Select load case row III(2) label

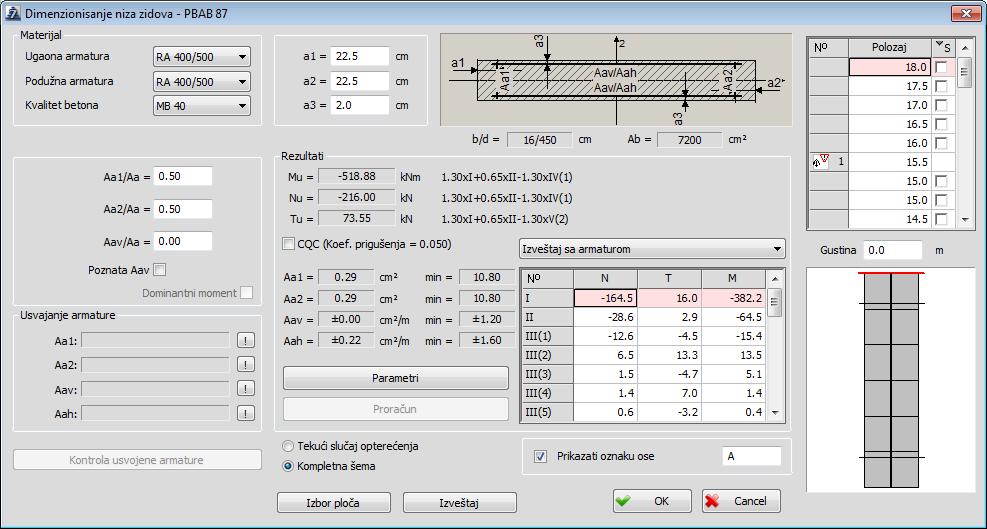(x=548, y=355)
